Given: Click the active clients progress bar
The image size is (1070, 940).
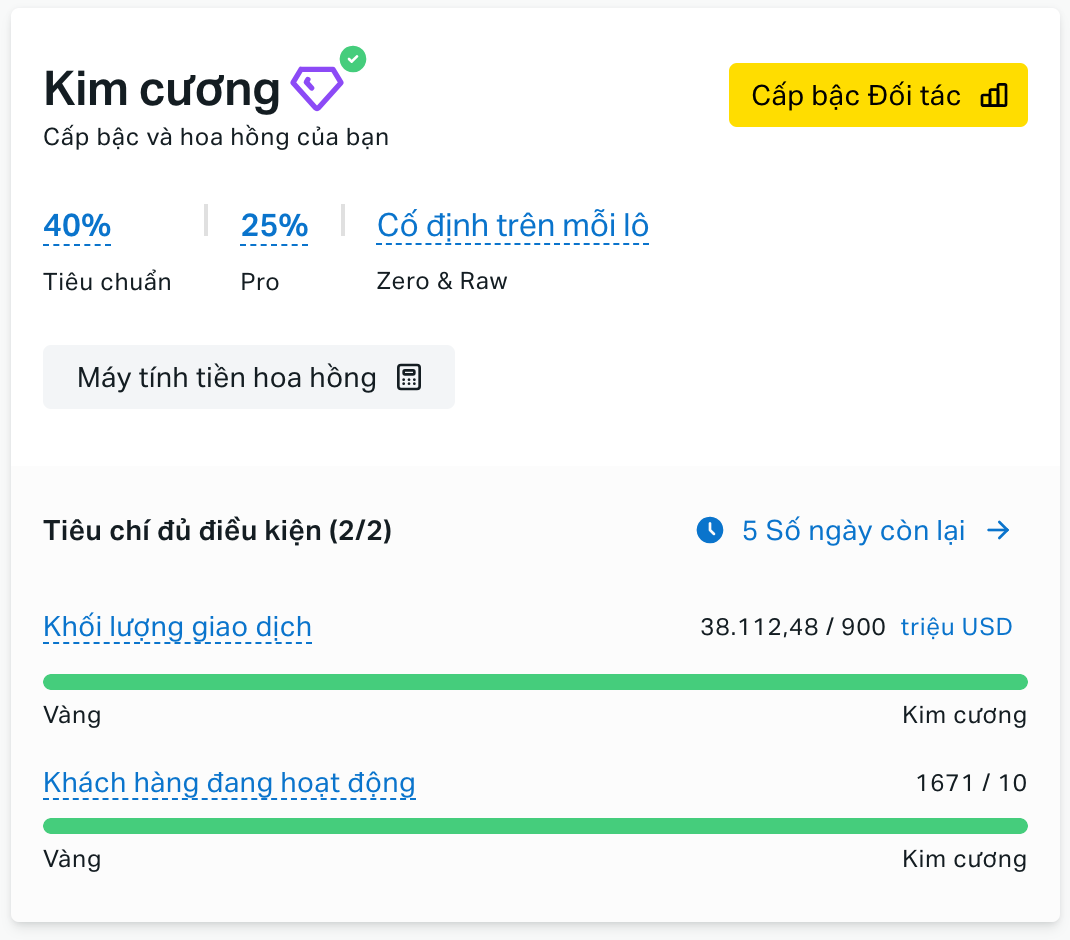Looking at the screenshot, I should [x=535, y=826].
